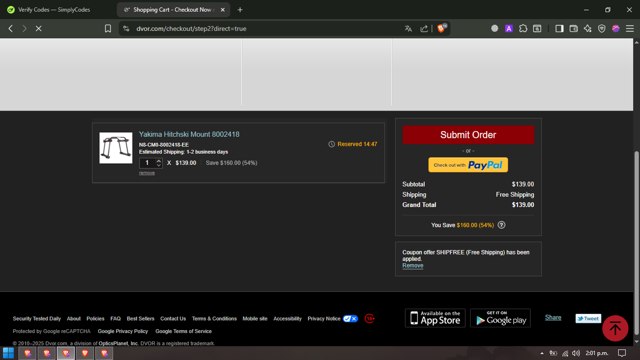
Task: Open Security Tested Daily footer link
Action: [37, 319]
